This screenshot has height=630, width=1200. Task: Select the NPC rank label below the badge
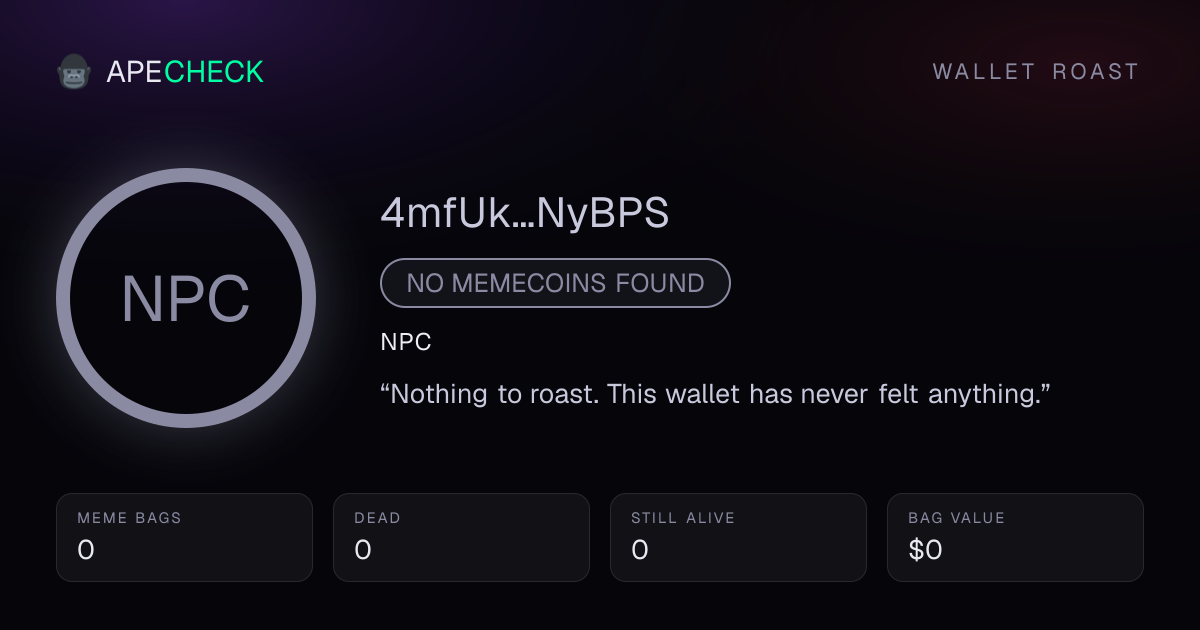(406, 342)
